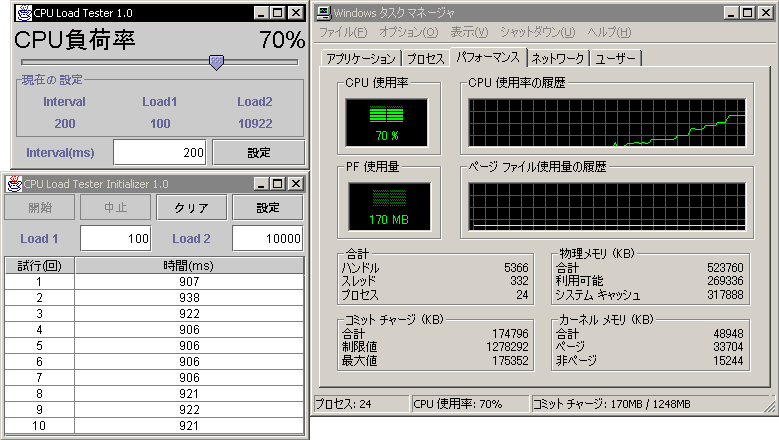Click the 時間(ms) column header
Image resolution: width=779 pixels, height=440 pixels.
(189, 266)
